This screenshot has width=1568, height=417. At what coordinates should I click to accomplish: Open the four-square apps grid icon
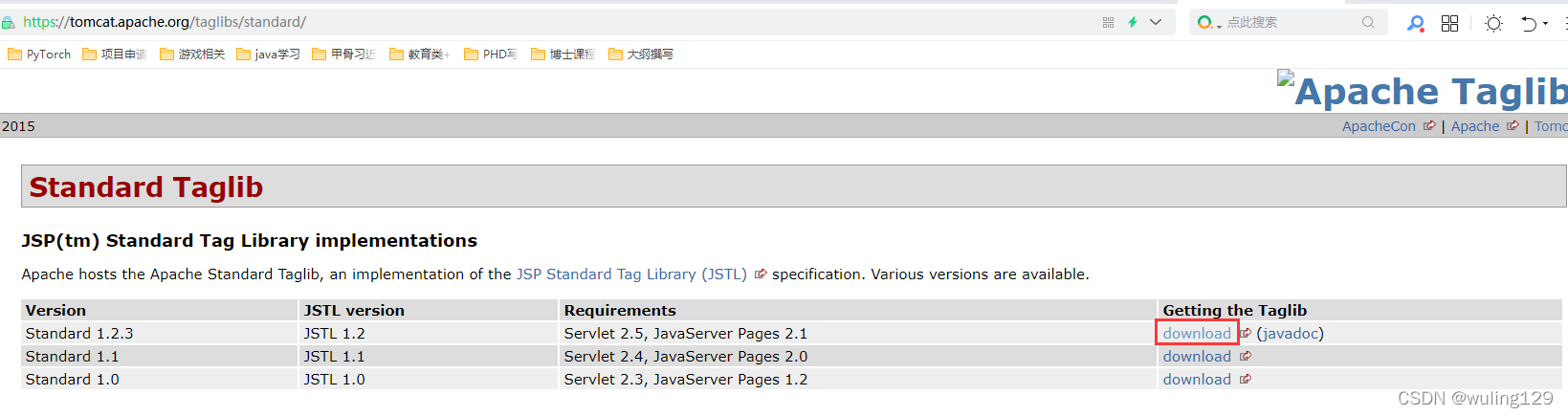1449,23
